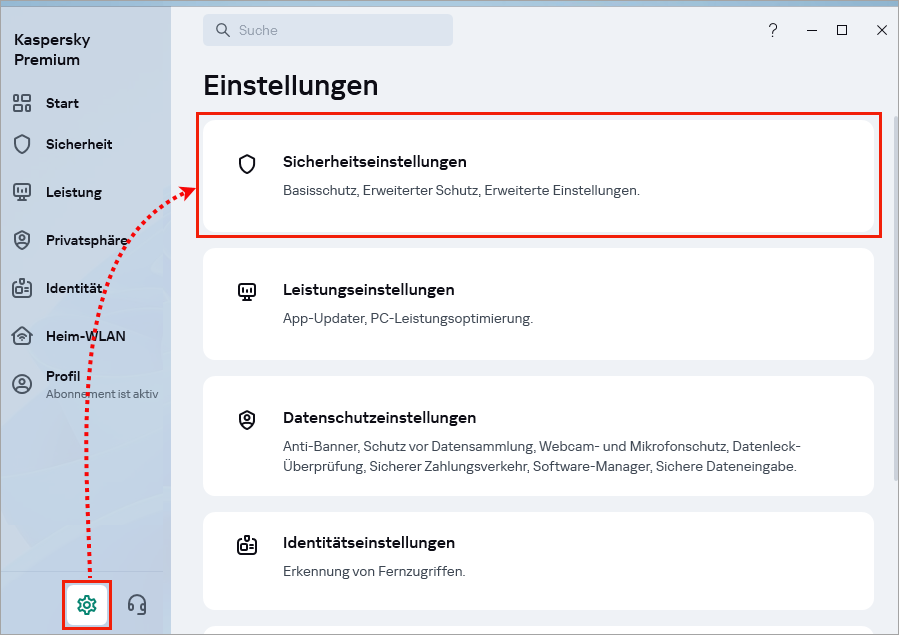
Task: Open support via the headset icon
Action: click(x=138, y=604)
